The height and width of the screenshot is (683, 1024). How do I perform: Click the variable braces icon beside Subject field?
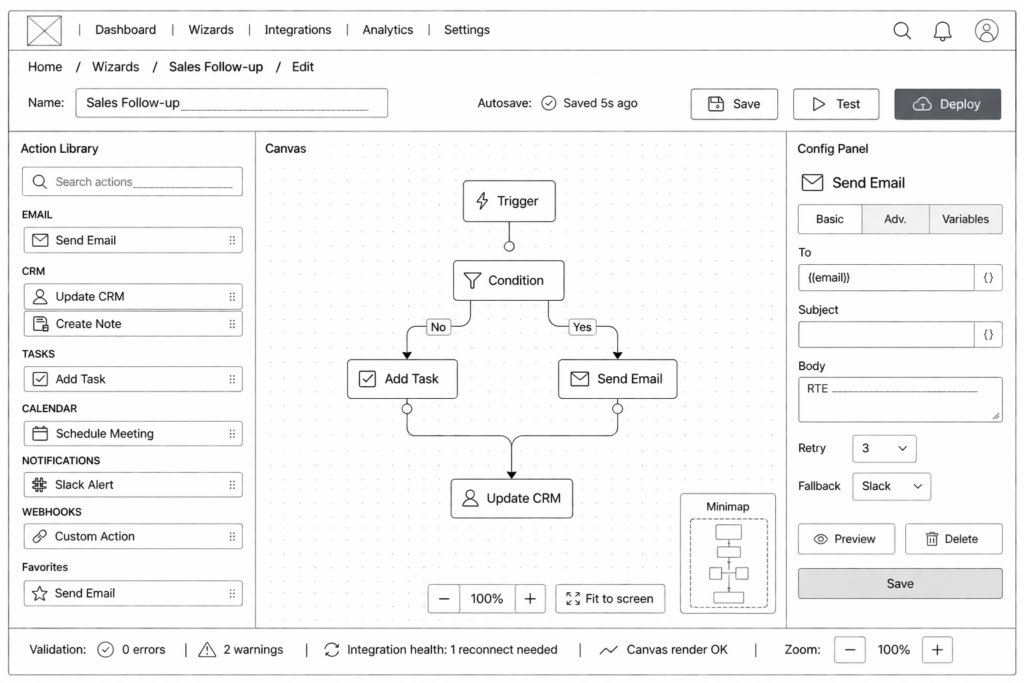[x=988, y=335]
